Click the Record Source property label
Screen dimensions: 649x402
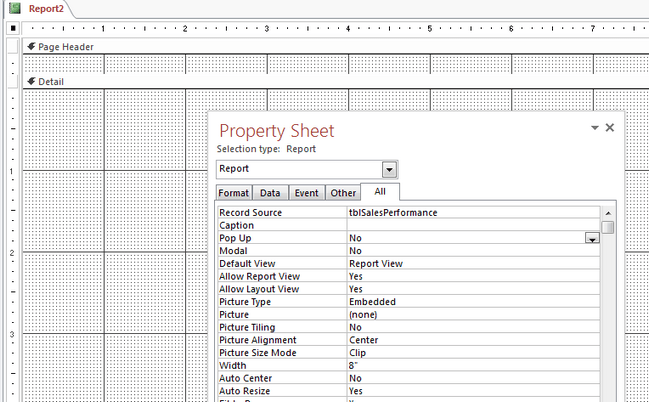[x=250, y=212]
